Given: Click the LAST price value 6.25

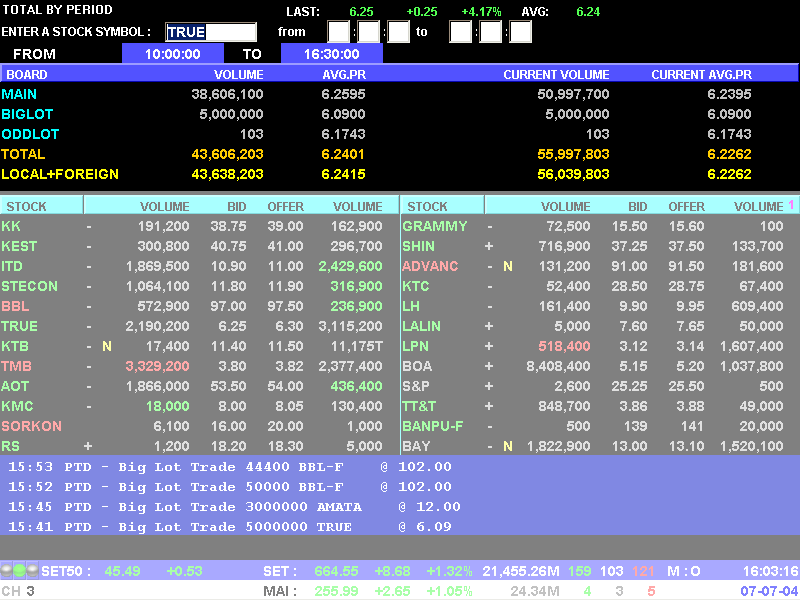Looking at the screenshot, I should pyautogui.click(x=361, y=11).
